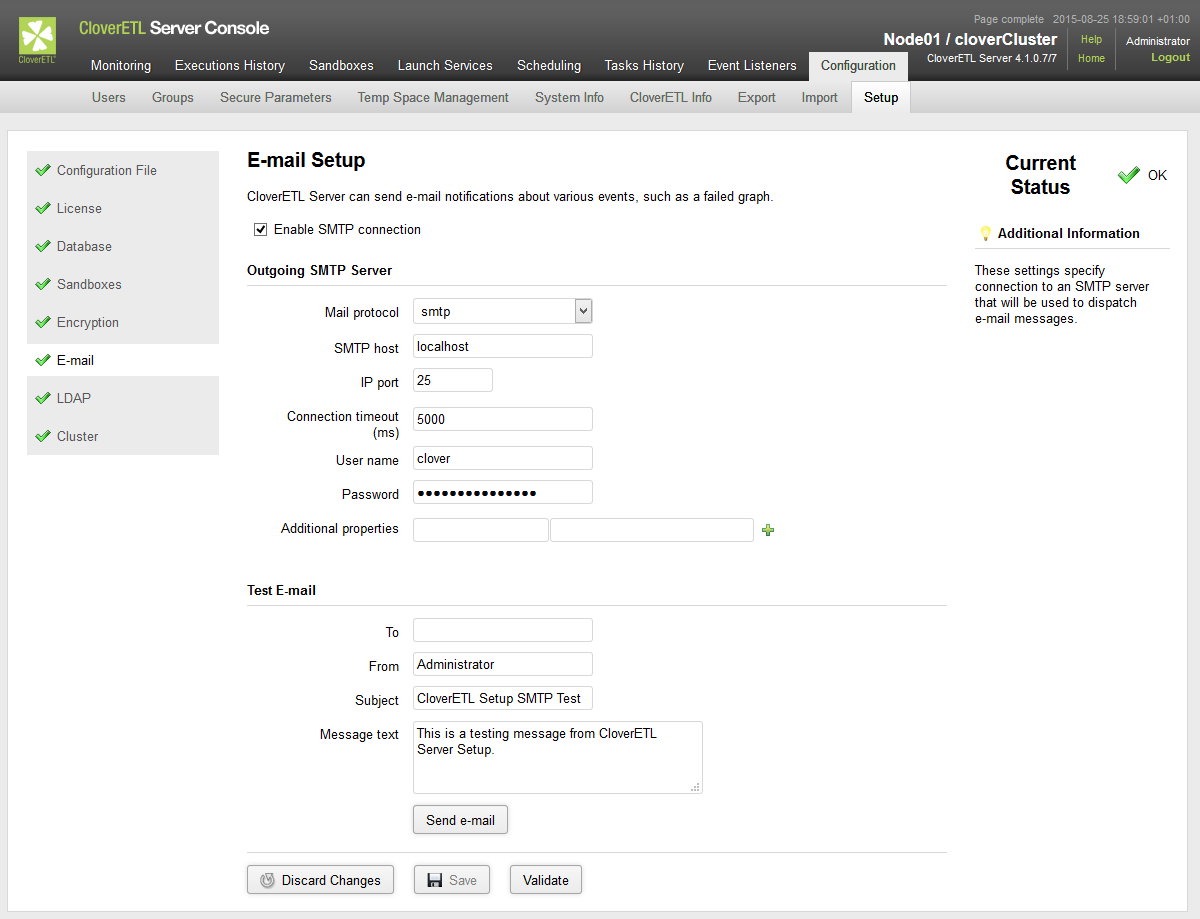Open Launch Services tab
The width and height of the screenshot is (1200, 919).
[x=445, y=66]
